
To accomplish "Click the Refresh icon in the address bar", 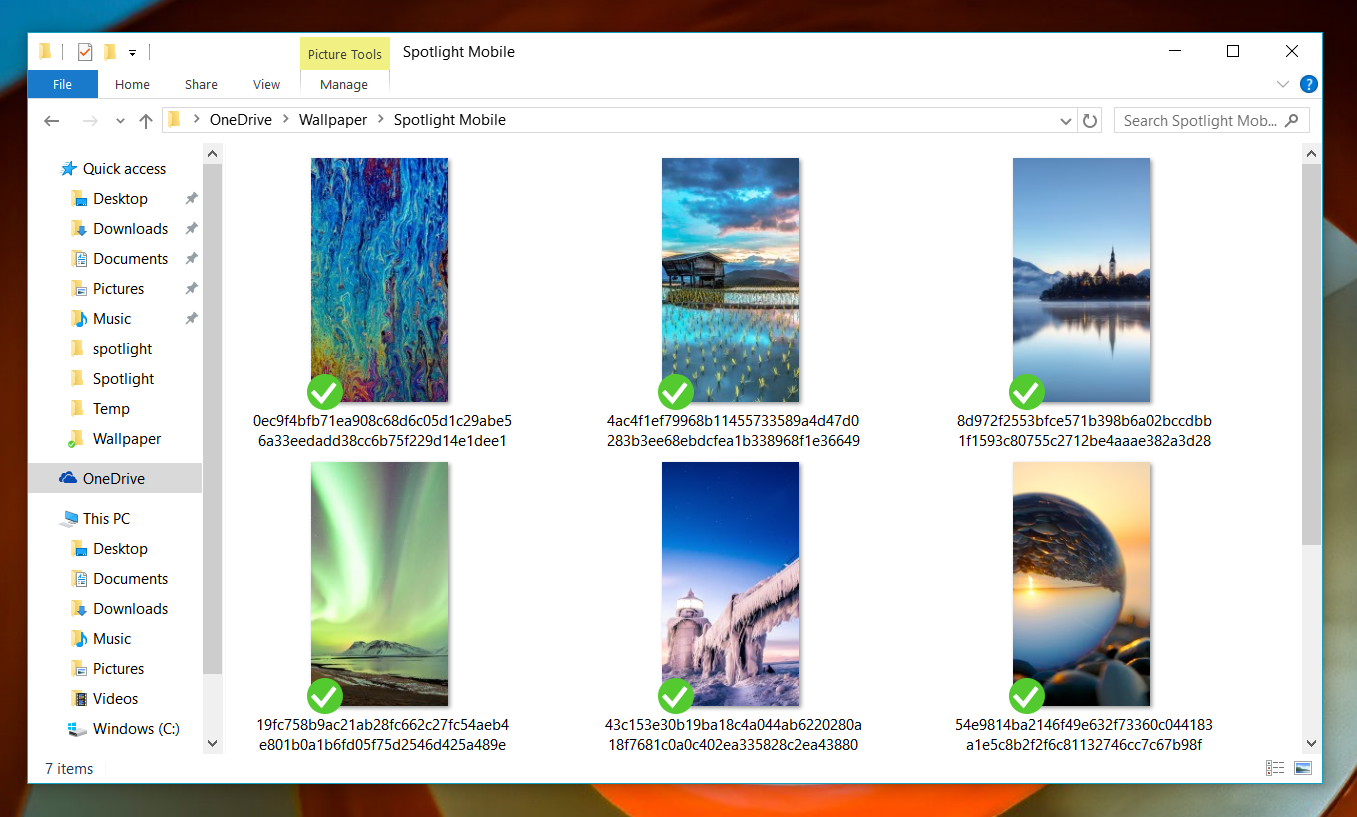I will [1089, 120].
